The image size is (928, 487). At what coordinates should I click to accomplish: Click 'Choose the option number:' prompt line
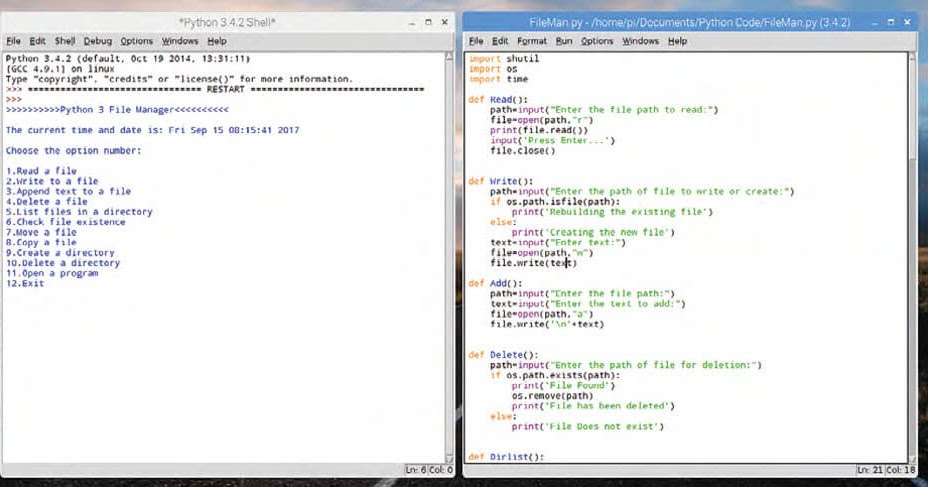(74, 150)
